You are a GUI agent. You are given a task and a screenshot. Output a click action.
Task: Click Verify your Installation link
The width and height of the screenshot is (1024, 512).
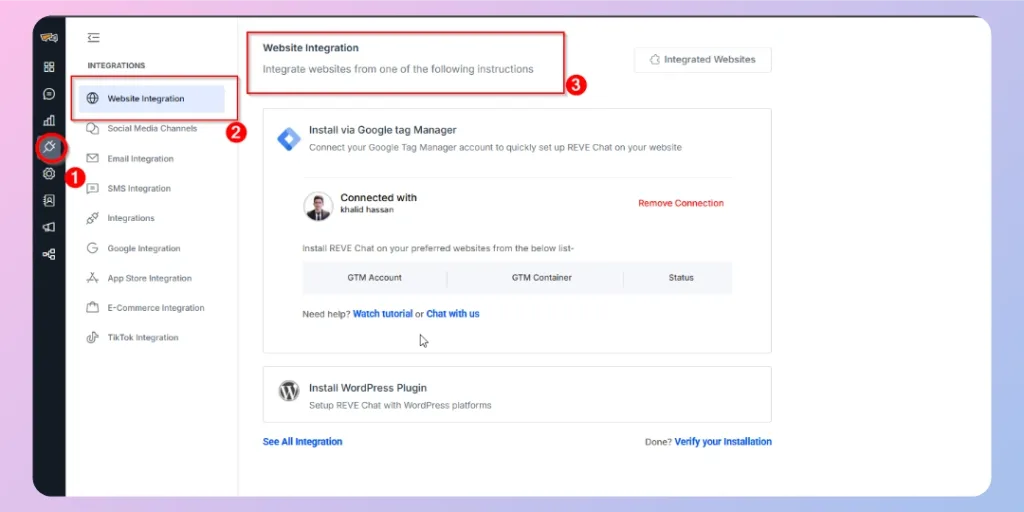click(723, 441)
